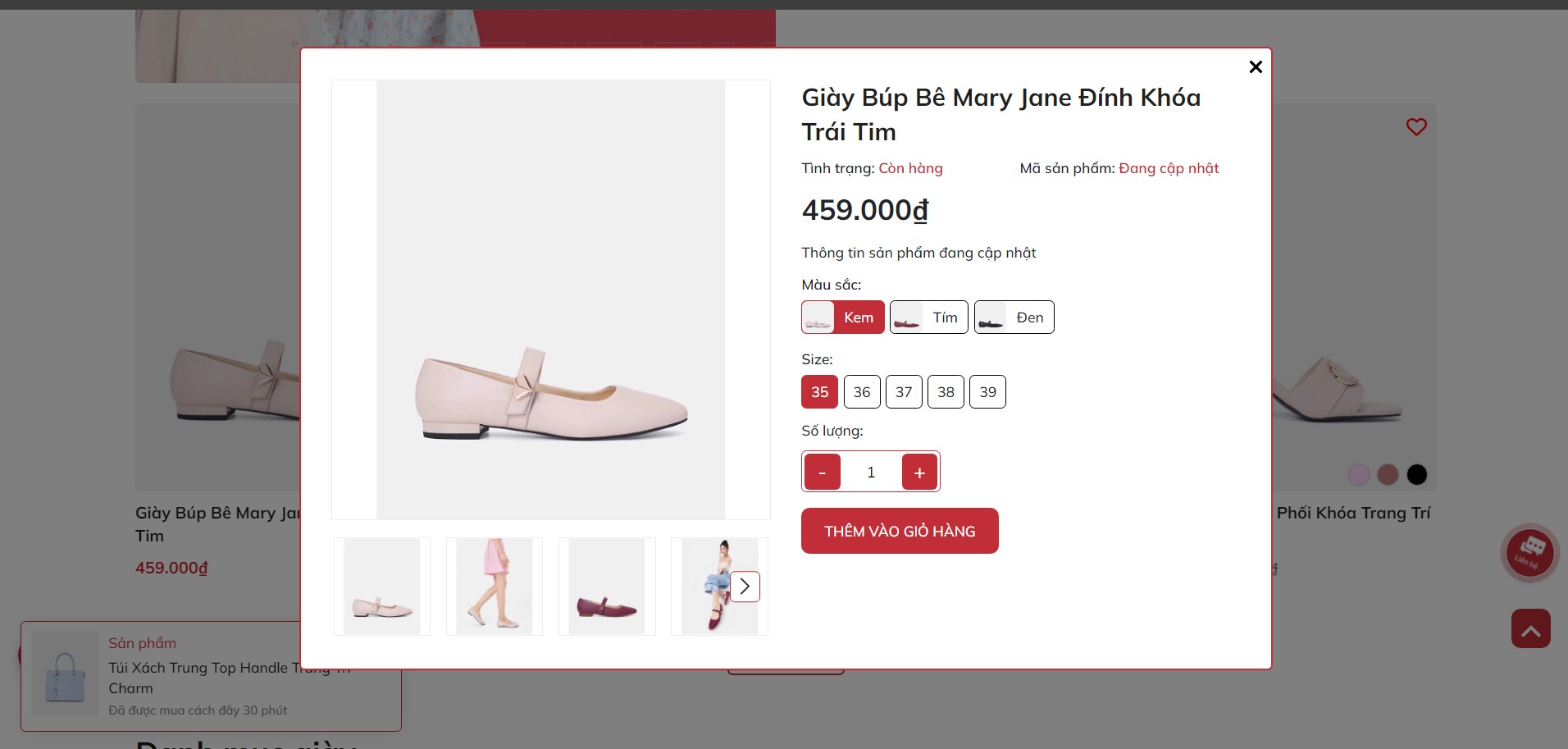Select shoe size 39

[x=987, y=392]
